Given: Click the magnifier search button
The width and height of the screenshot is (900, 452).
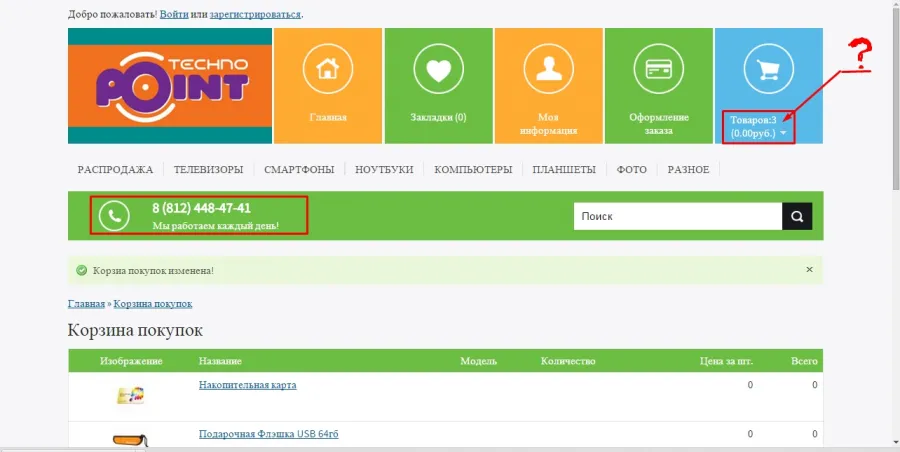Looking at the screenshot, I should click(x=797, y=216).
